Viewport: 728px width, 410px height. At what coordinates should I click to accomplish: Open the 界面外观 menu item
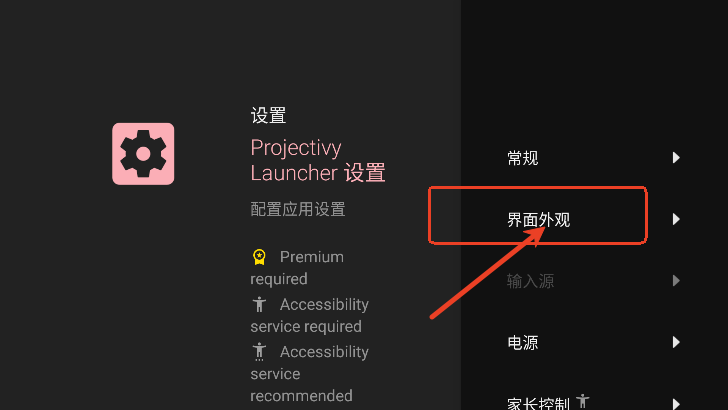(x=594, y=219)
